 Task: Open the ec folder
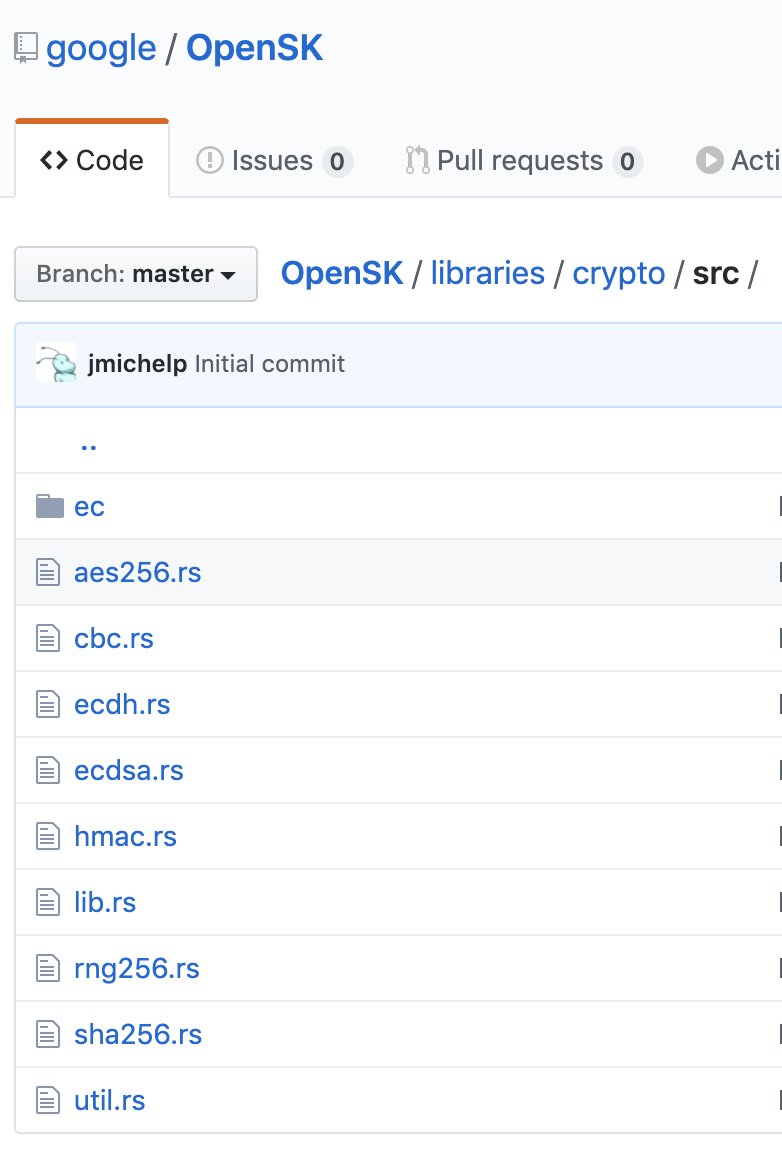(89, 506)
